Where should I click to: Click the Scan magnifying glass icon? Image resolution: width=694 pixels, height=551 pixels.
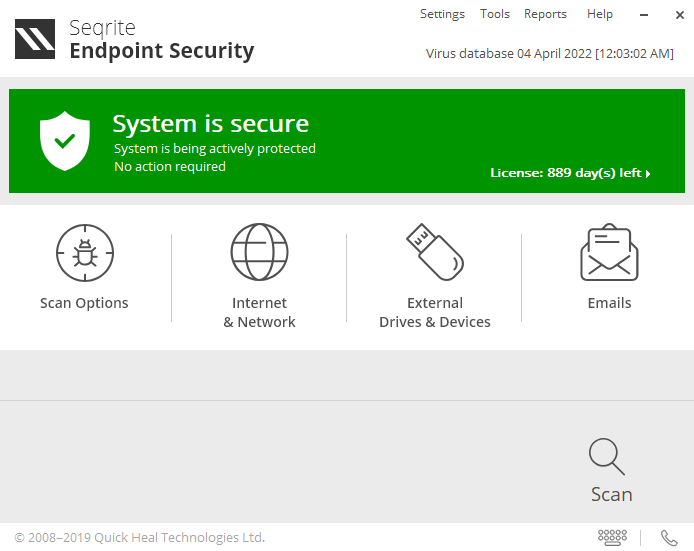(607, 456)
